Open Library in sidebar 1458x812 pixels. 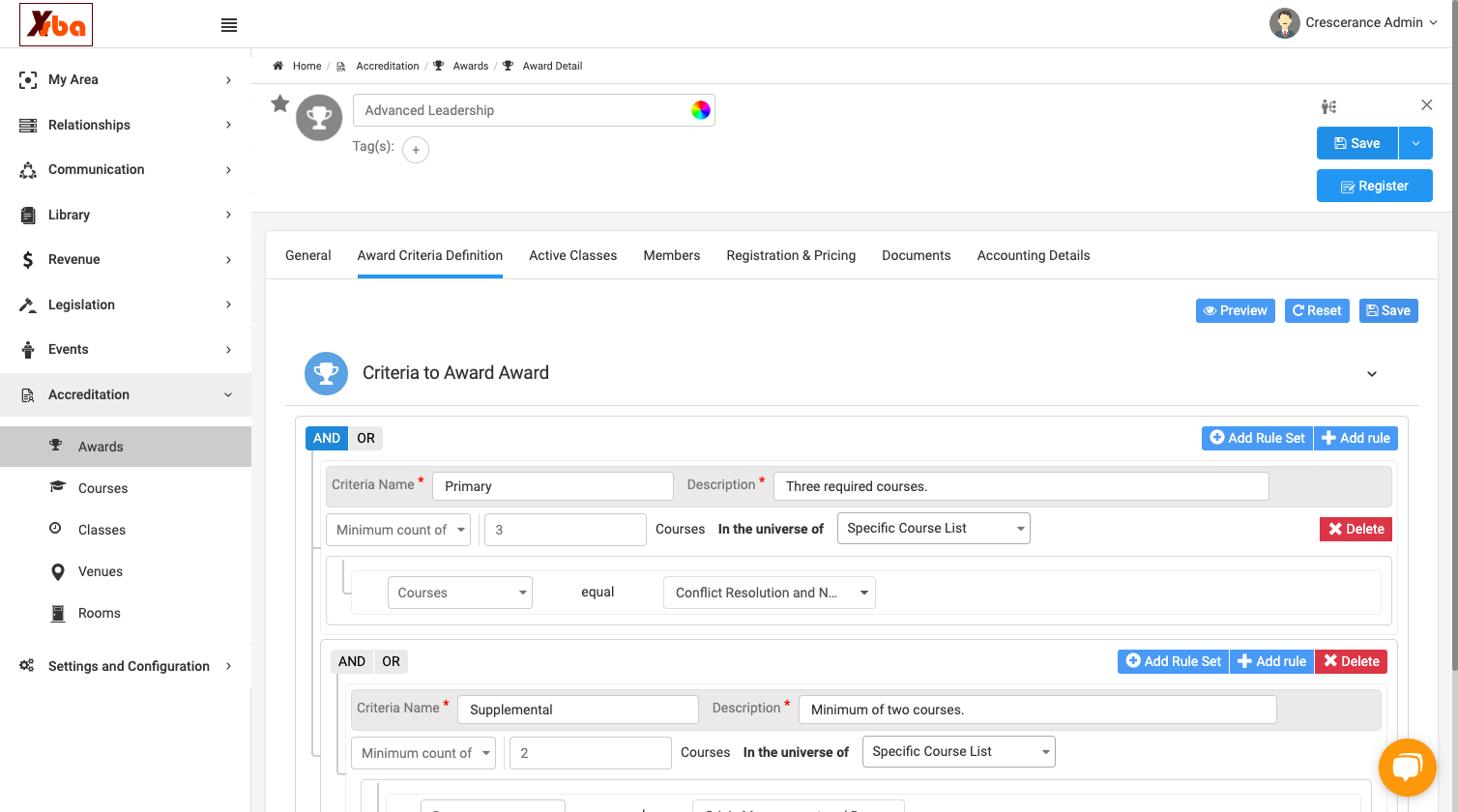tap(126, 215)
